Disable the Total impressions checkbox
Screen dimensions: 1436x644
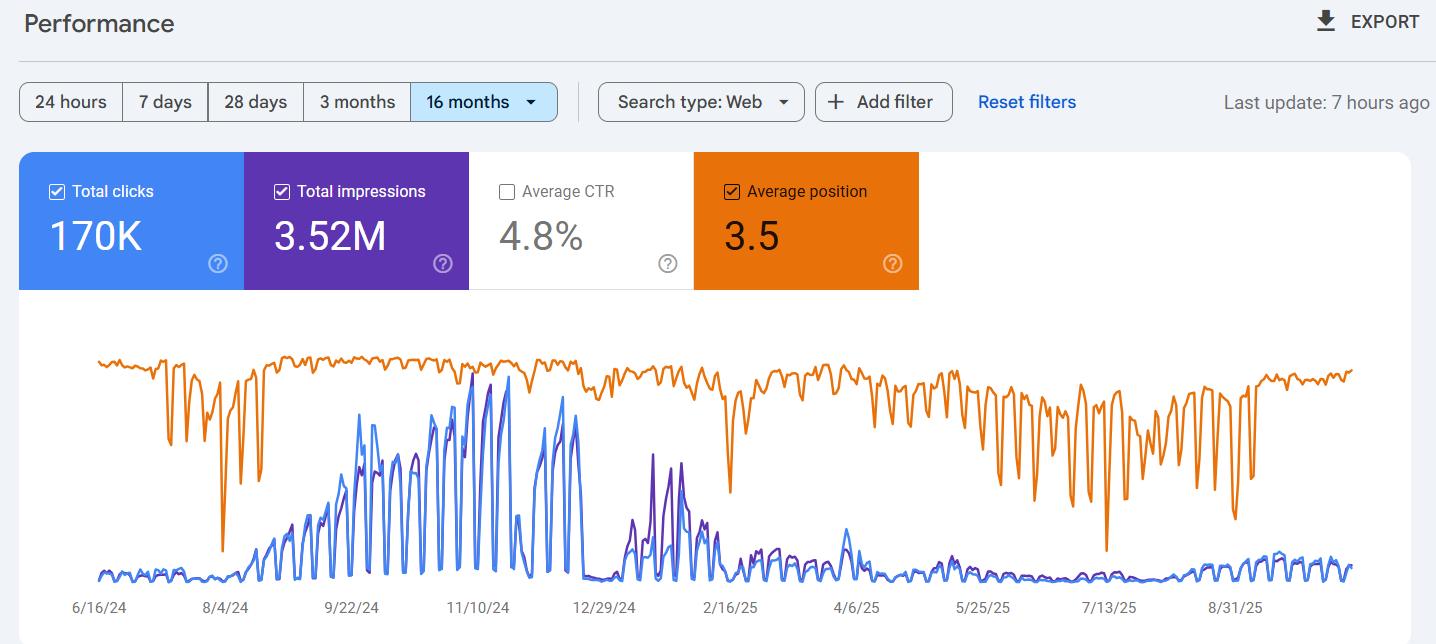[x=281, y=191]
